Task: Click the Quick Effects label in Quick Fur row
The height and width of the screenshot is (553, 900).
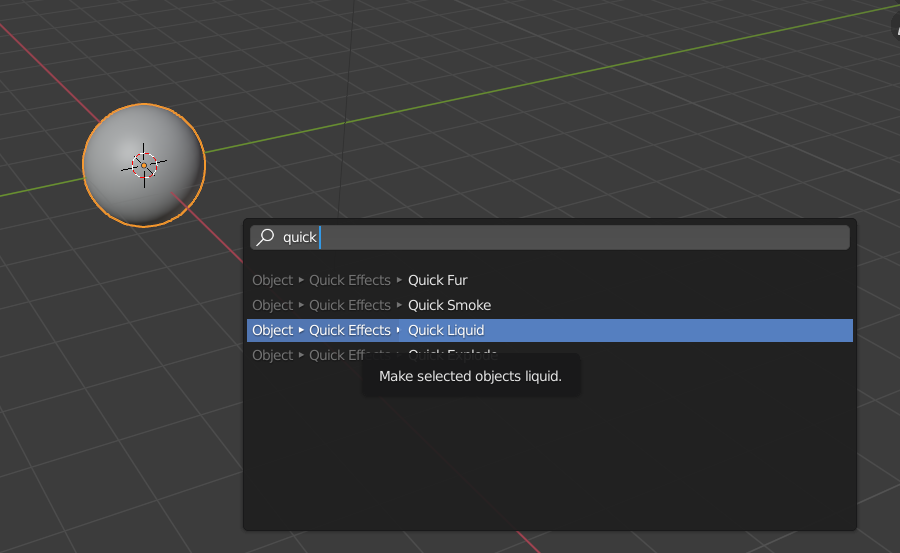Action: pos(349,280)
